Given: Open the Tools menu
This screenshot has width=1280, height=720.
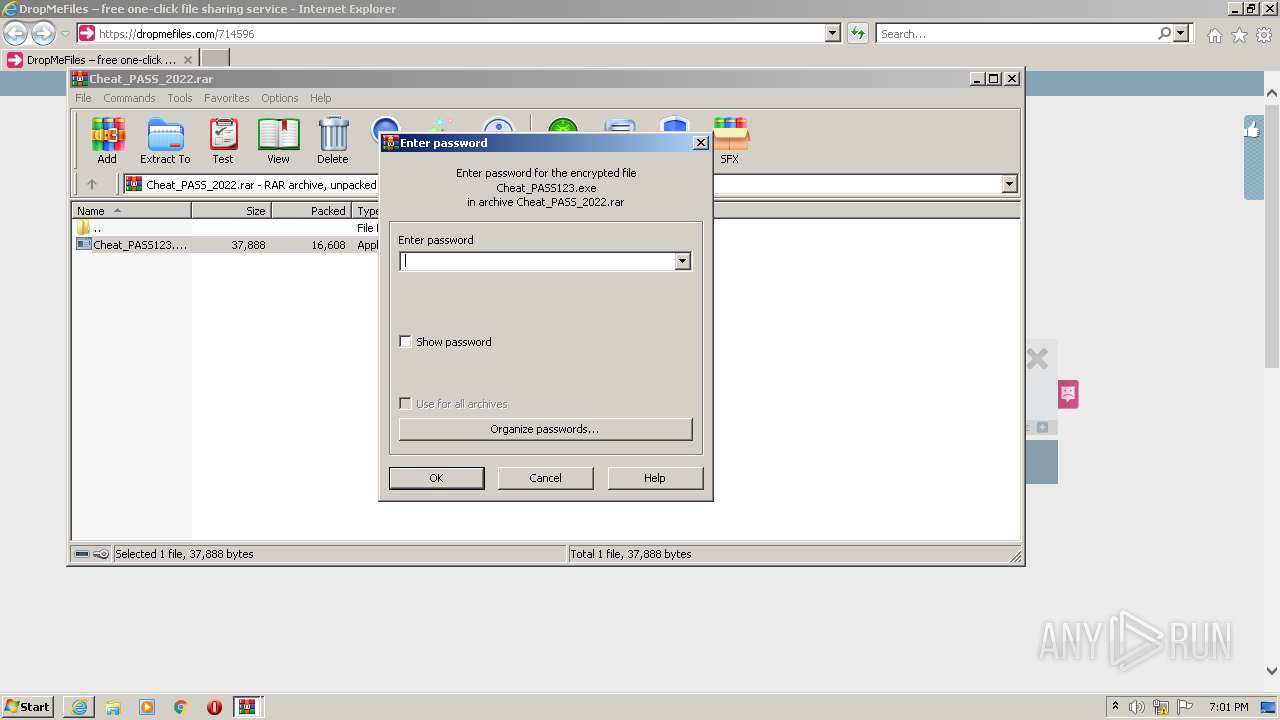Looking at the screenshot, I should tap(180, 98).
